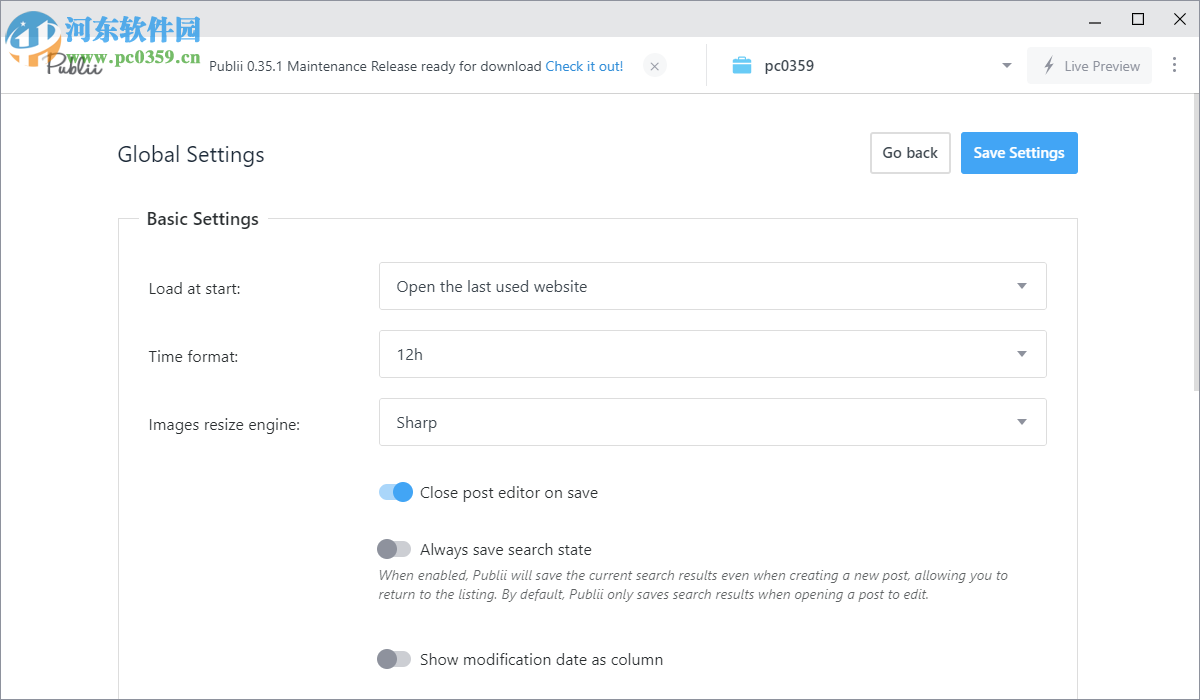Click the Publii logo icon
This screenshot has height=700, width=1200.
click(x=75, y=64)
